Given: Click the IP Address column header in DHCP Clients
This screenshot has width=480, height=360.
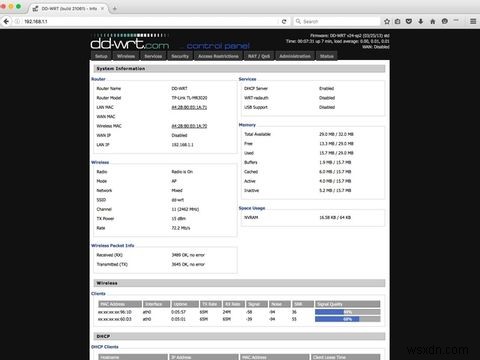Looking at the screenshot, I should 204,357.
